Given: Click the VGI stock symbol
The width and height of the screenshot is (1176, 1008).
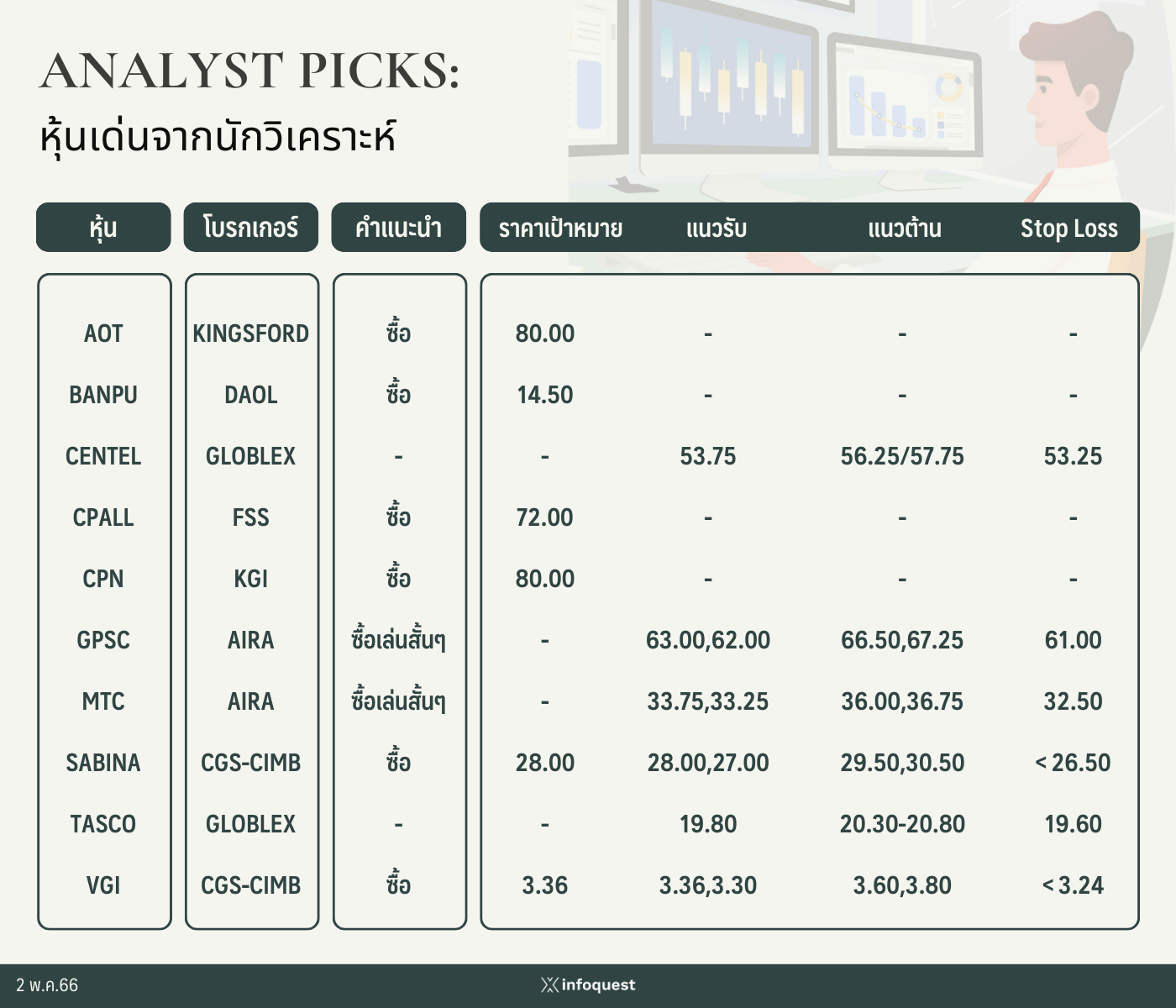Looking at the screenshot, I should click(103, 885).
